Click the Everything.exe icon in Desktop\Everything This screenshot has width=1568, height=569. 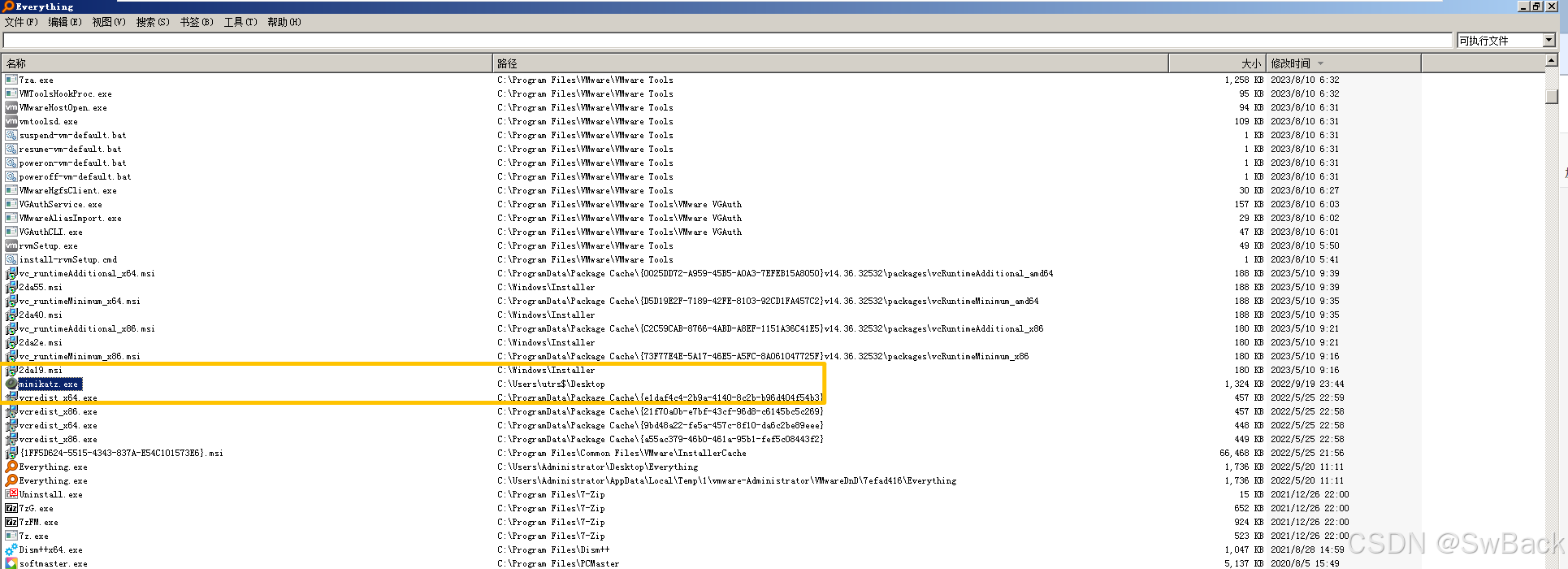pyautogui.click(x=11, y=467)
